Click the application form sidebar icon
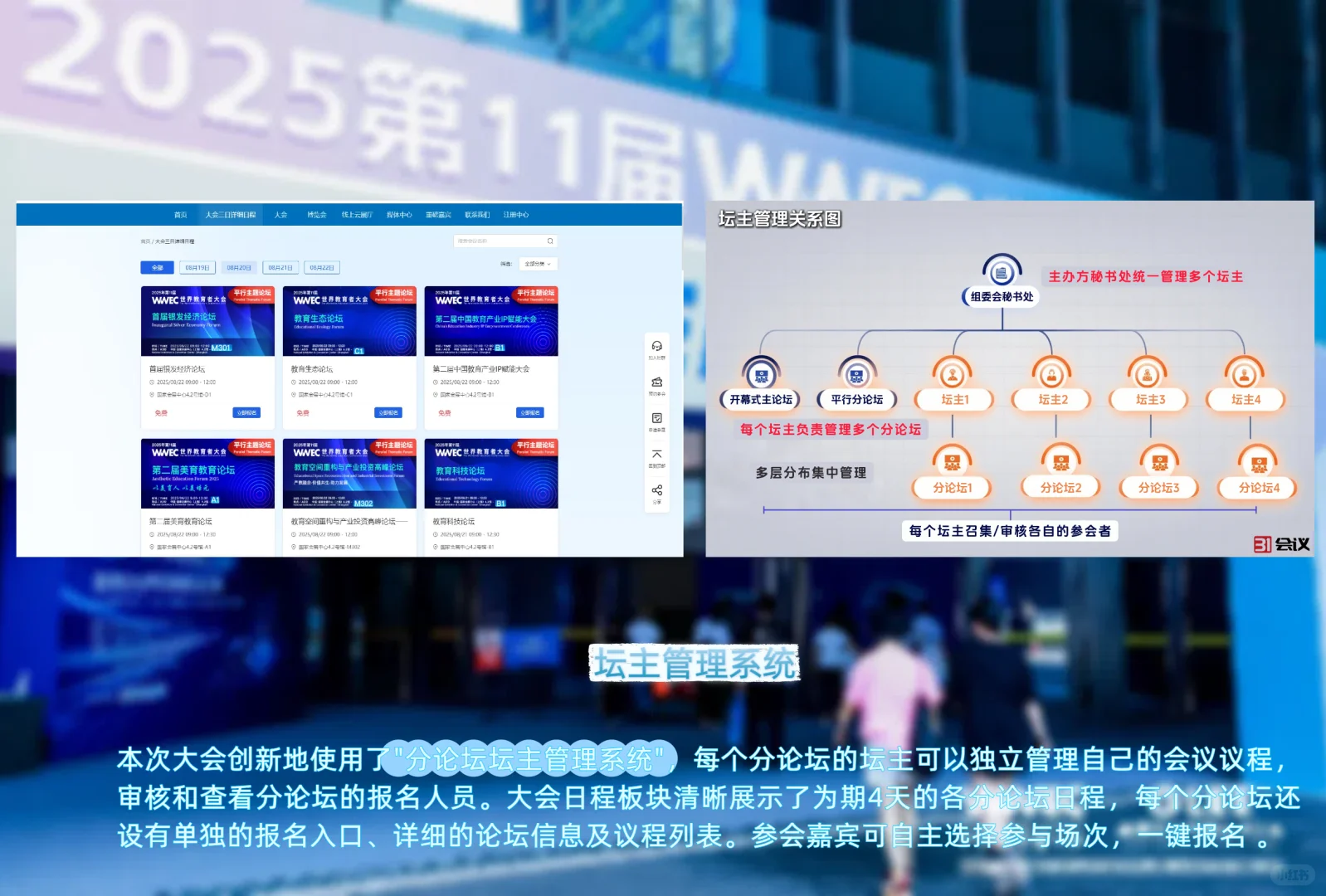This screenshot has height=896, width=1326. coord(656,418)
